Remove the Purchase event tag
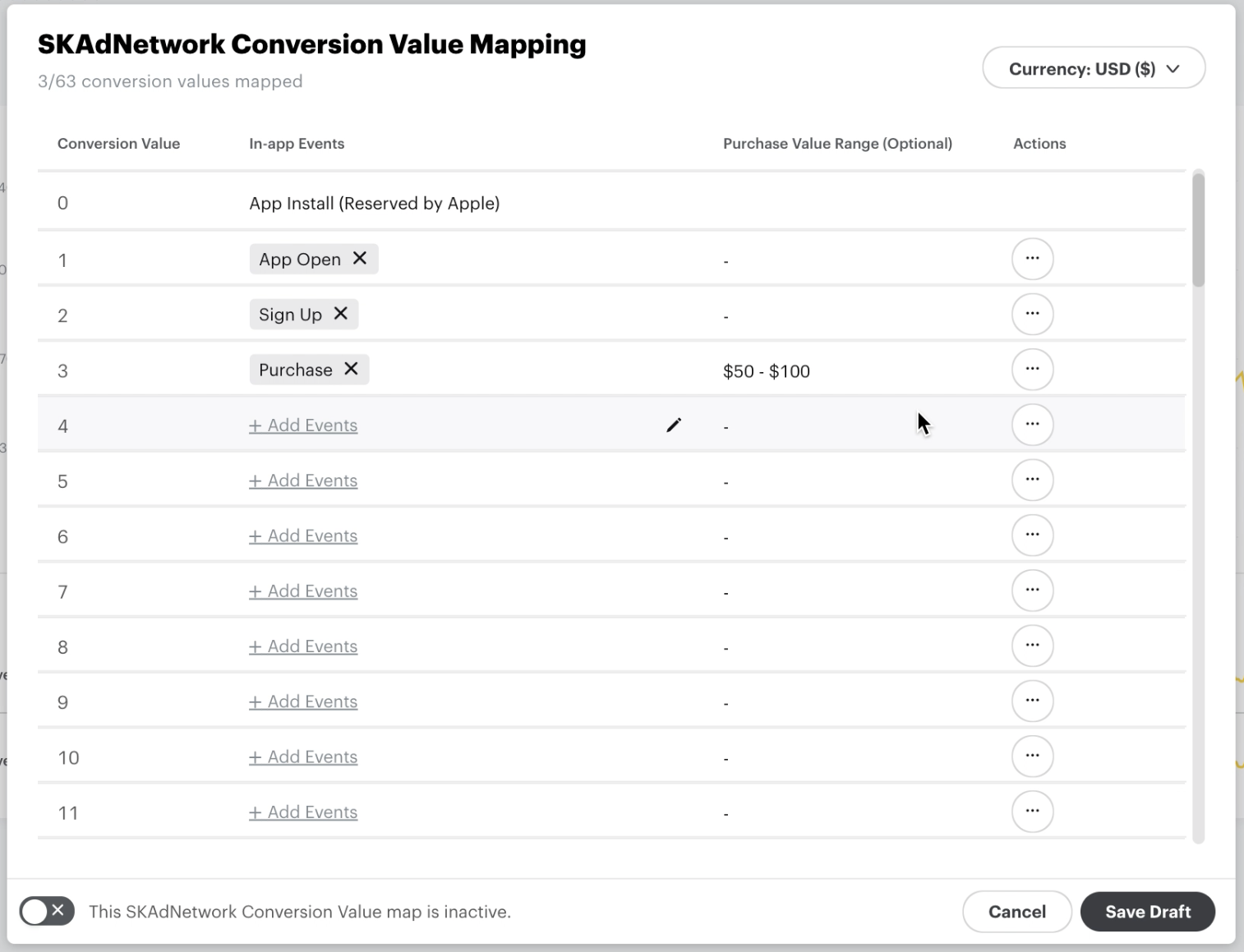 pos(351,369)
